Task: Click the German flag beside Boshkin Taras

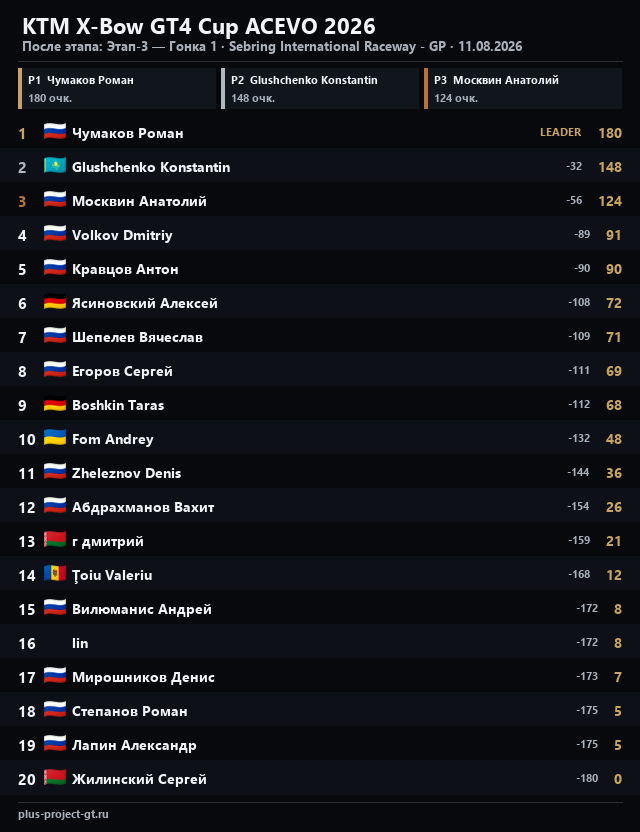Action: (x=55, y=404)
